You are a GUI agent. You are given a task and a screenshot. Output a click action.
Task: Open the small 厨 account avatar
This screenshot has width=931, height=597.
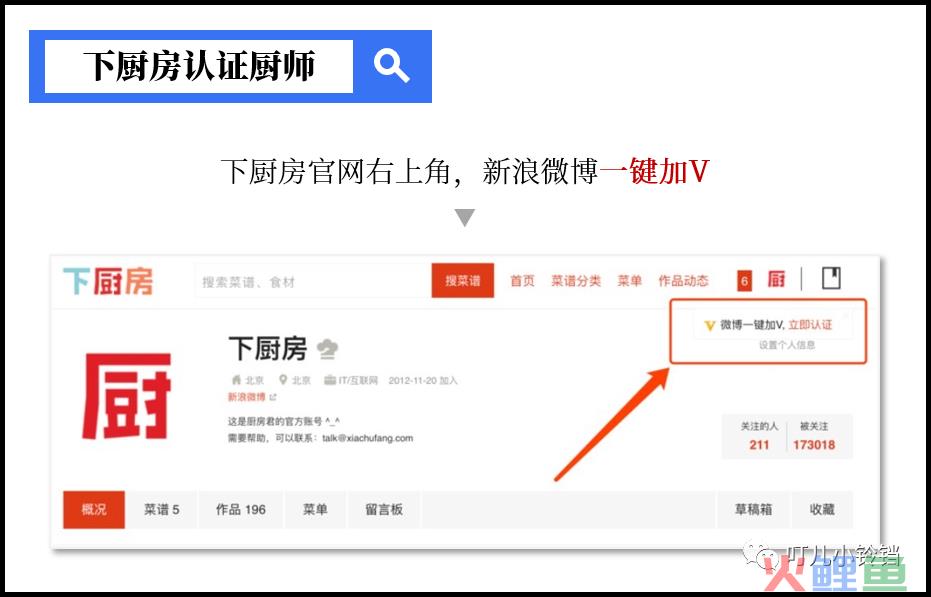point(776,279)
